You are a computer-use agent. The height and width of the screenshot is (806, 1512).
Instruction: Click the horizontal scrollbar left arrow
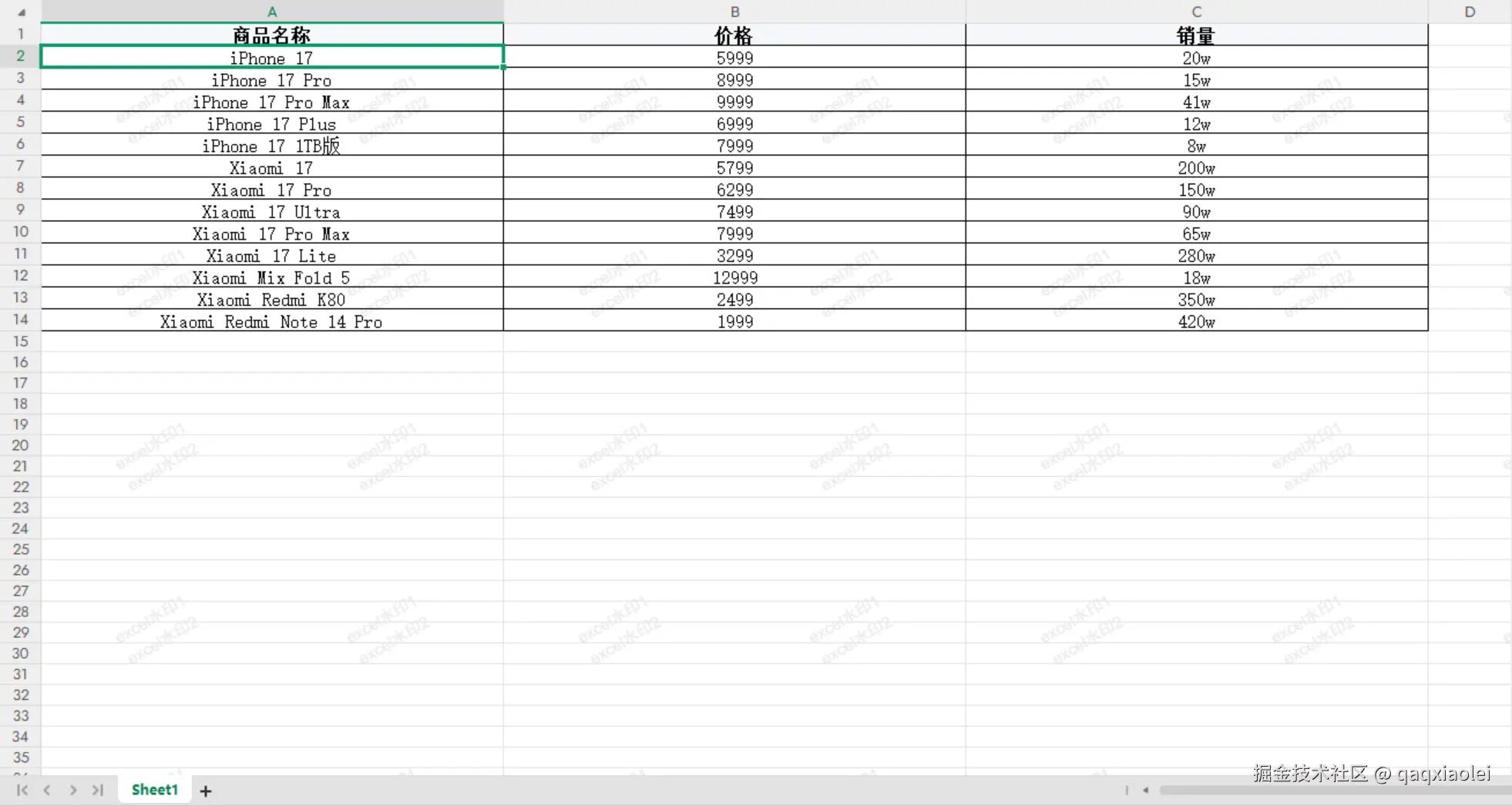point(1145,790)
